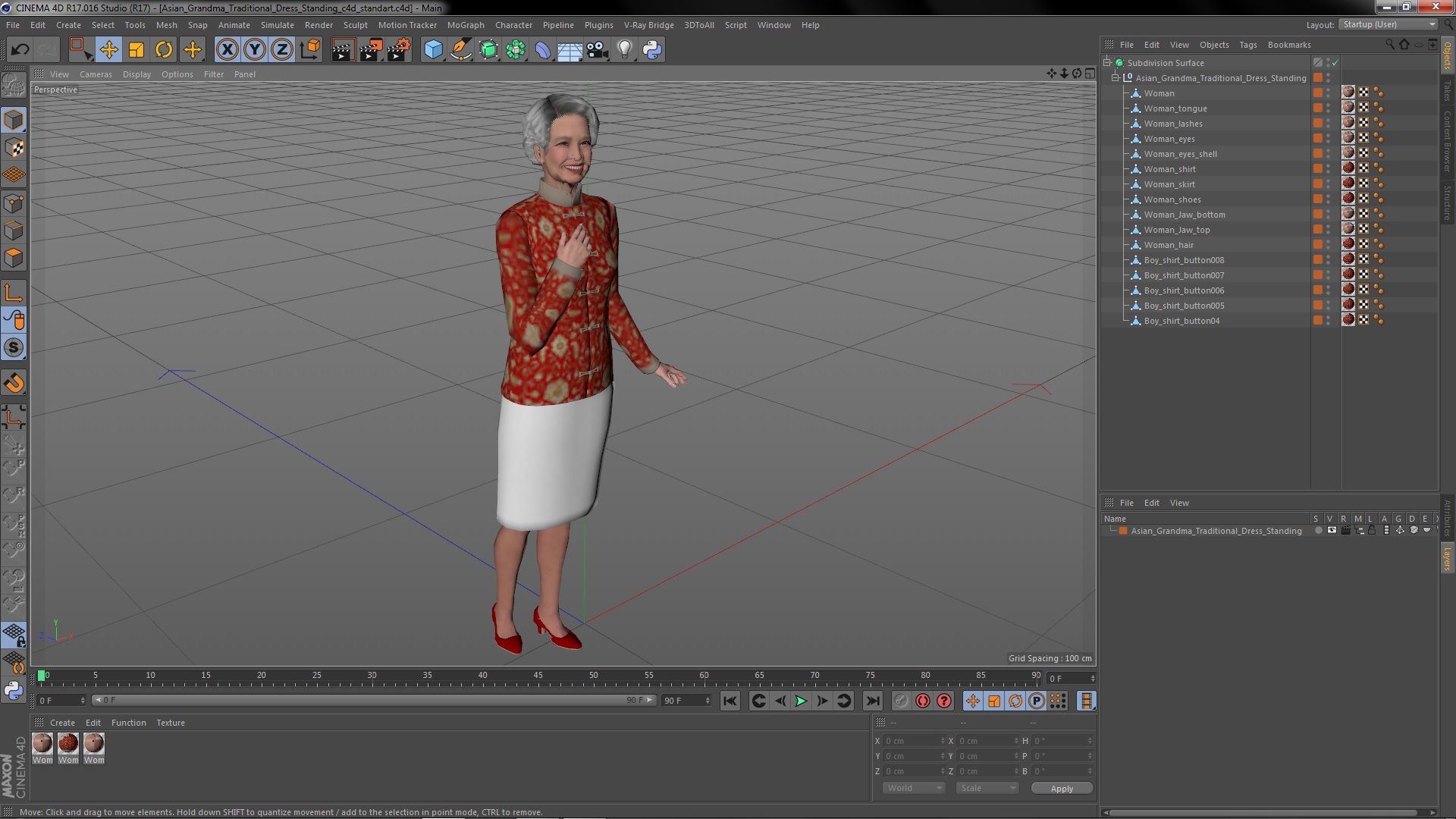Open the Character menu

pos(513,25)
